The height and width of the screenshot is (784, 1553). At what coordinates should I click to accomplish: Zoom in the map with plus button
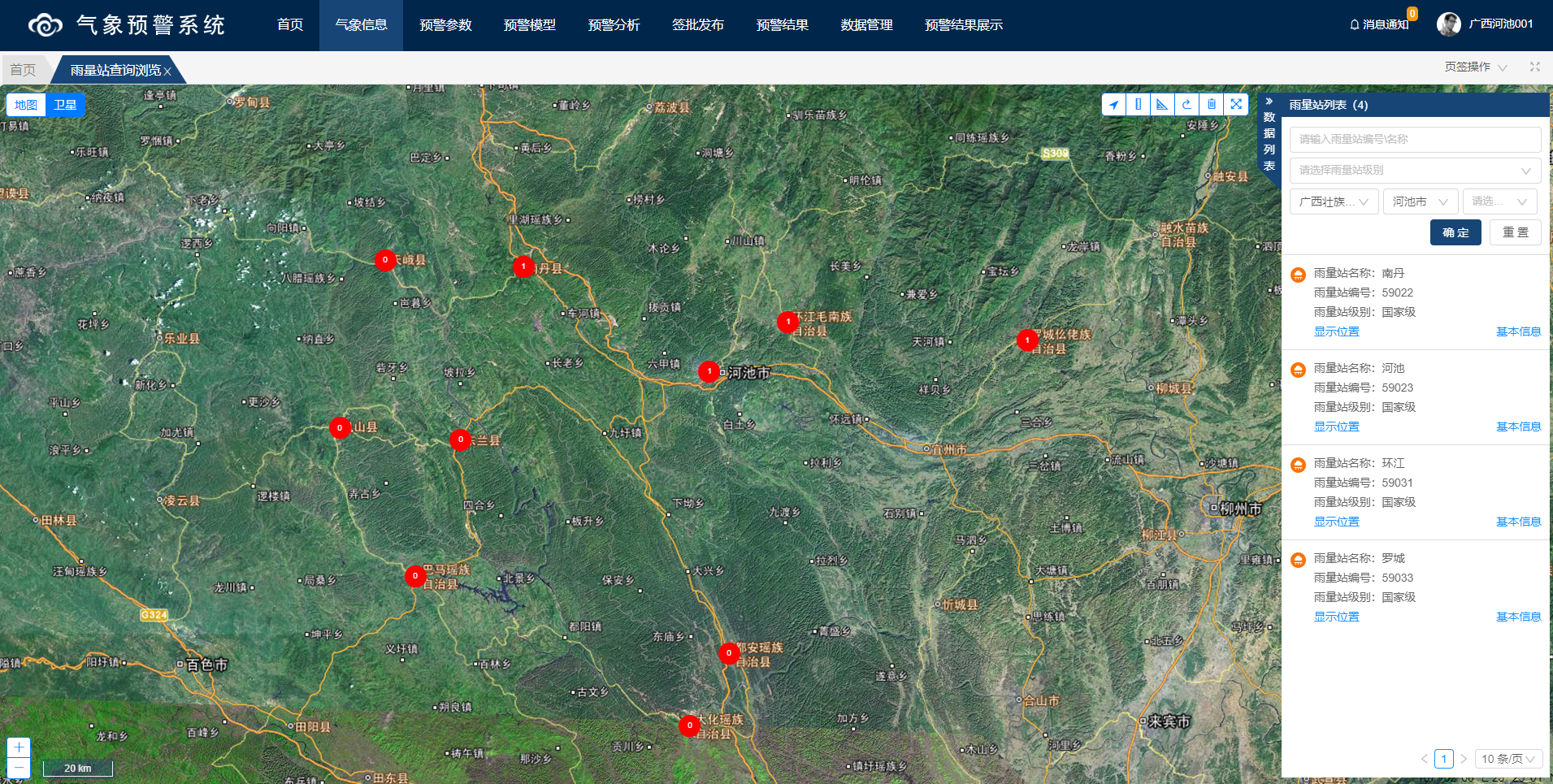pos(19,747)
